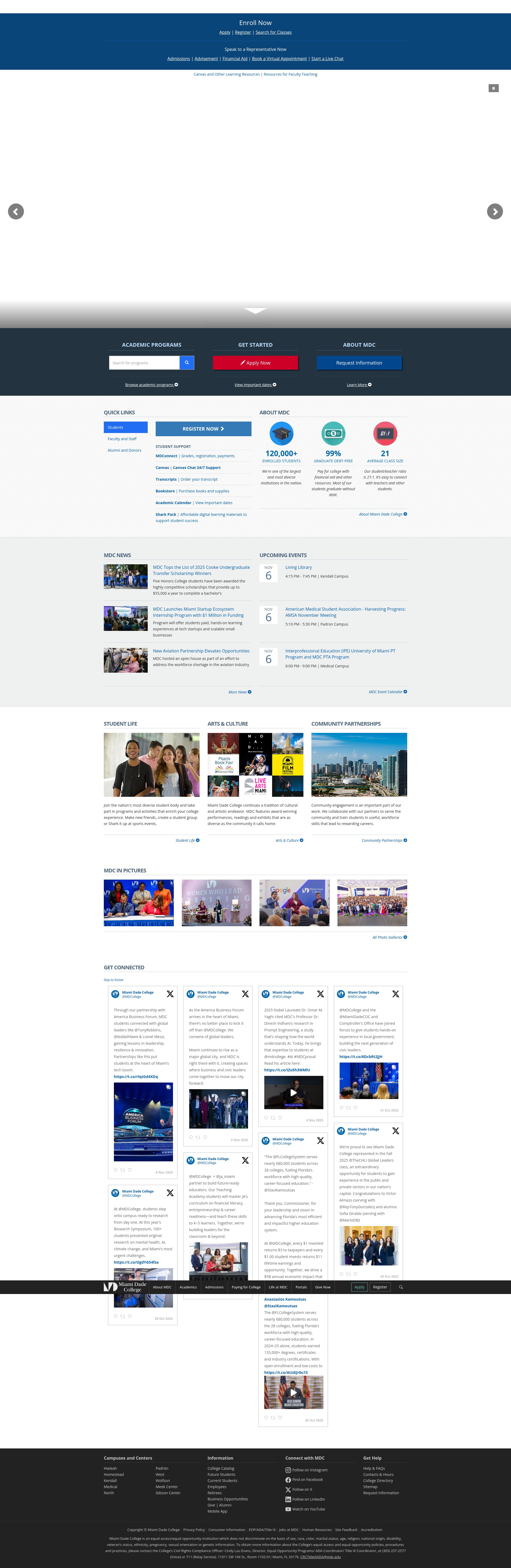The height and width of the screenshot is (1568, 511).
Task: Open Portals menu in sticky nav
Action: click(301, 1287)
